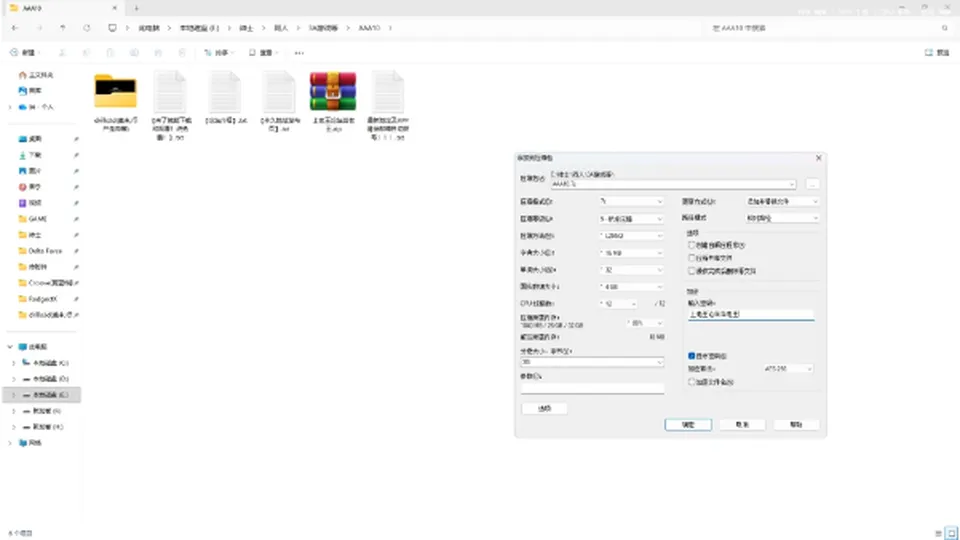Switch to large icons view in the status bar

pos(951,533)
